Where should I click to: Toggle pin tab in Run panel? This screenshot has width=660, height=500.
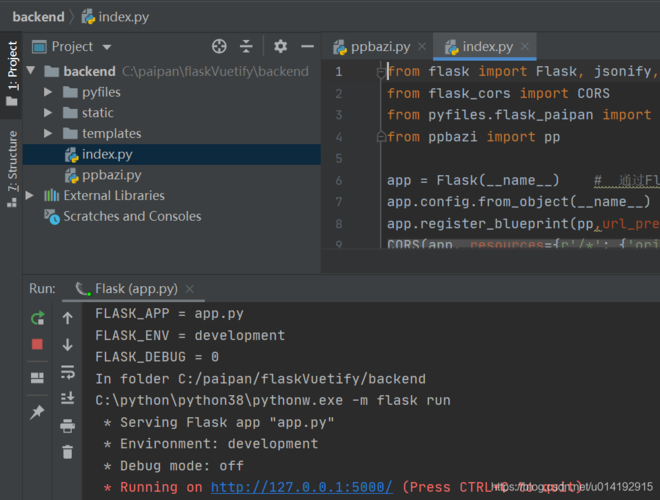point(37,412)
